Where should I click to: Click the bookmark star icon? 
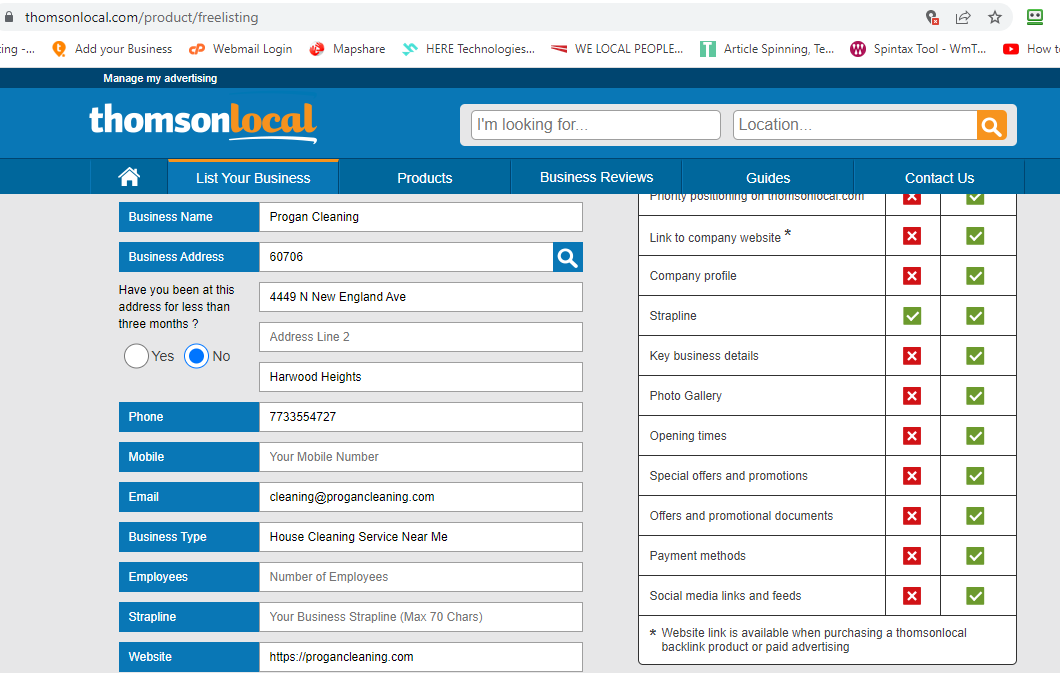(994, 18)
